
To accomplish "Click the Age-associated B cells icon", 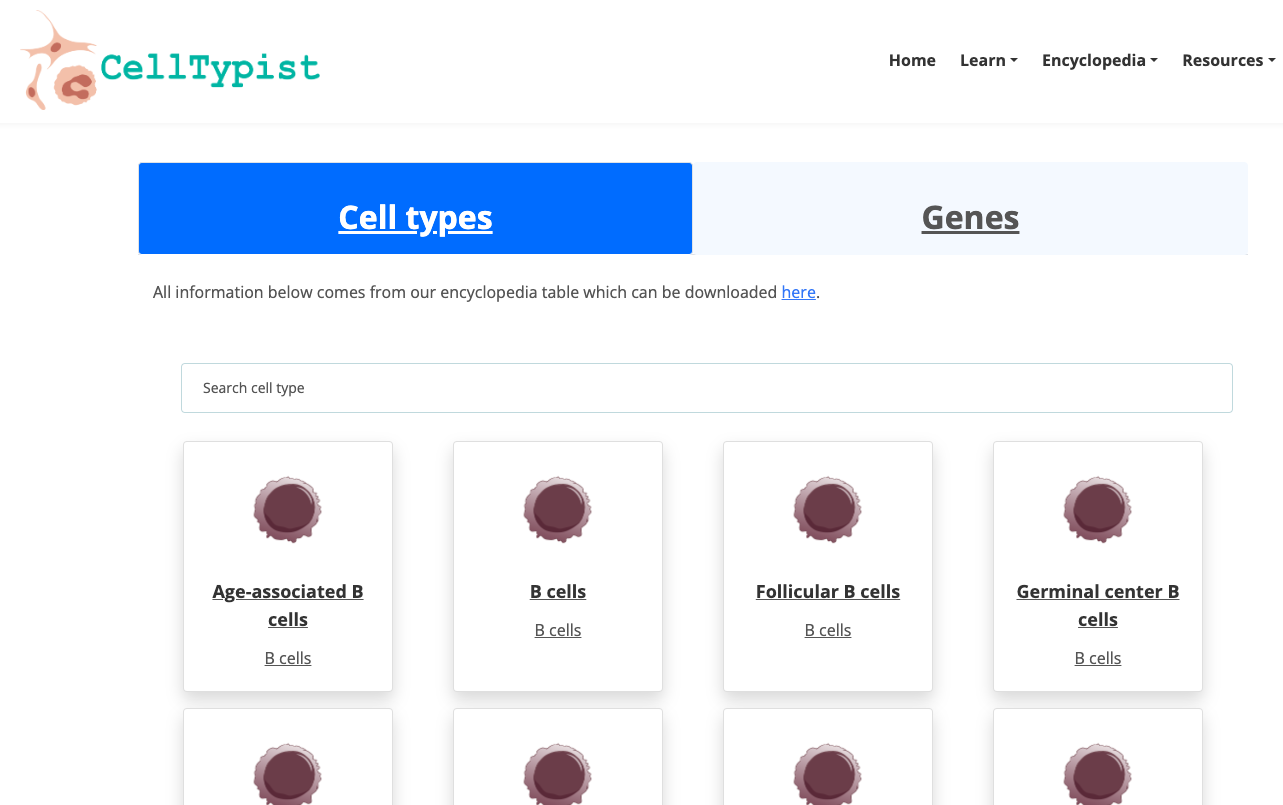I will (x=288, y=509).
